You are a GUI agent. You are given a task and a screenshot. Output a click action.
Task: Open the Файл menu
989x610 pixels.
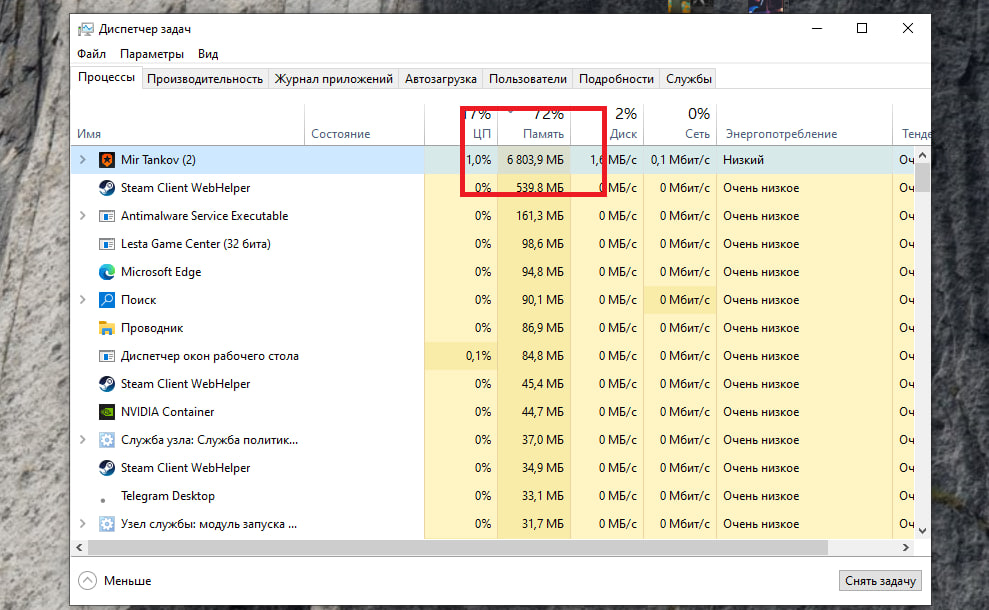[x=91, y=54]
